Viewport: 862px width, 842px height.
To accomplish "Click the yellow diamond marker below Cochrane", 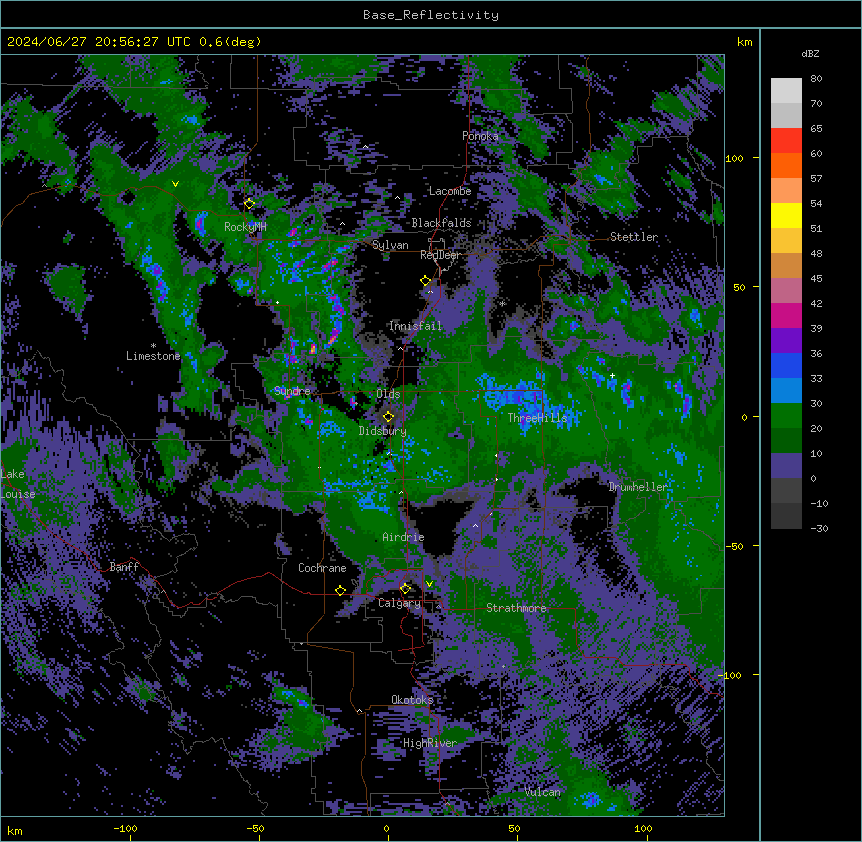I will pos(340,591).
